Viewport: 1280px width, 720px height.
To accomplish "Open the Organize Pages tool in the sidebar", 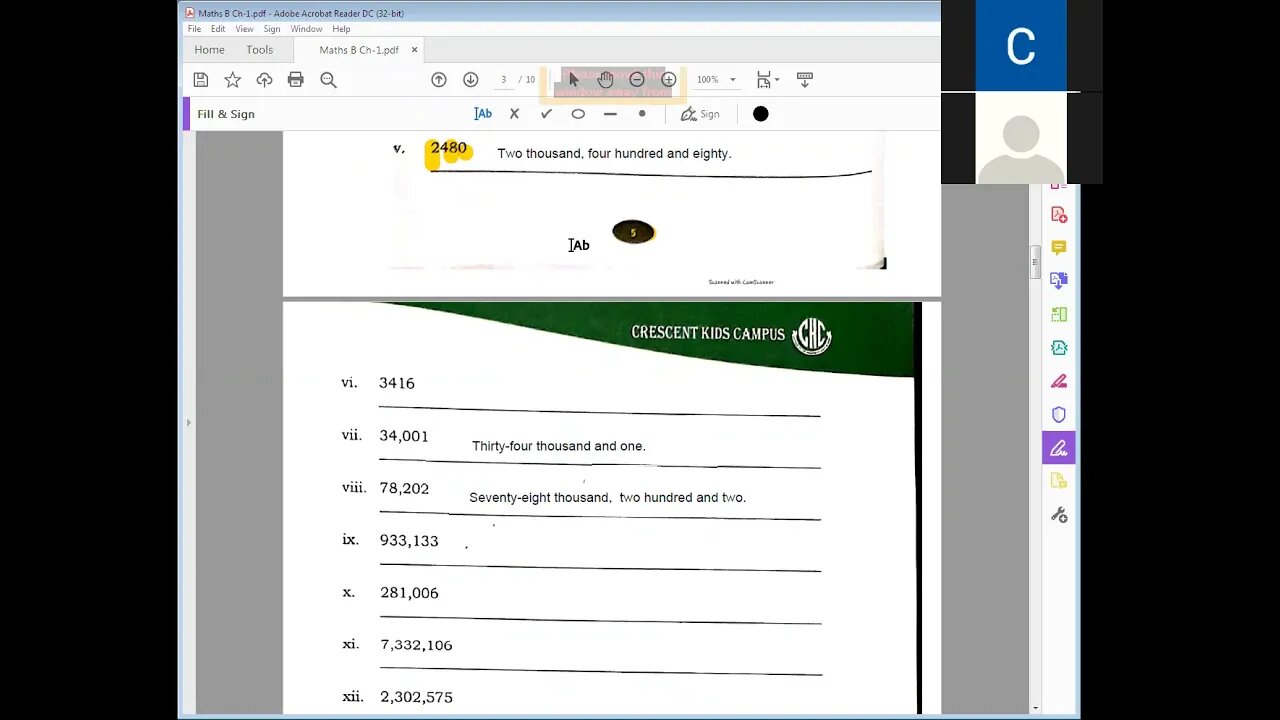I will [x=1059, y=314].
